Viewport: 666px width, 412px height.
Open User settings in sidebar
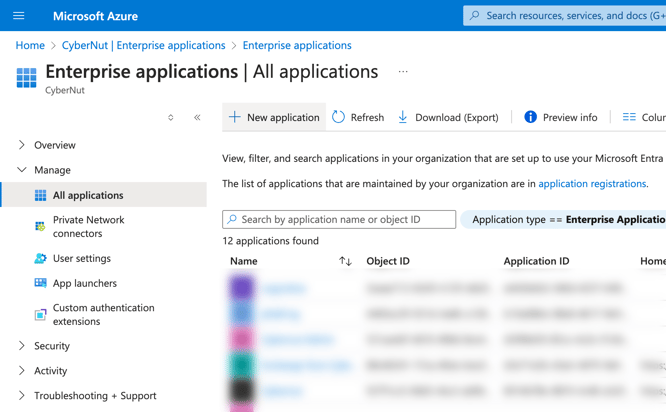[82, 258]
